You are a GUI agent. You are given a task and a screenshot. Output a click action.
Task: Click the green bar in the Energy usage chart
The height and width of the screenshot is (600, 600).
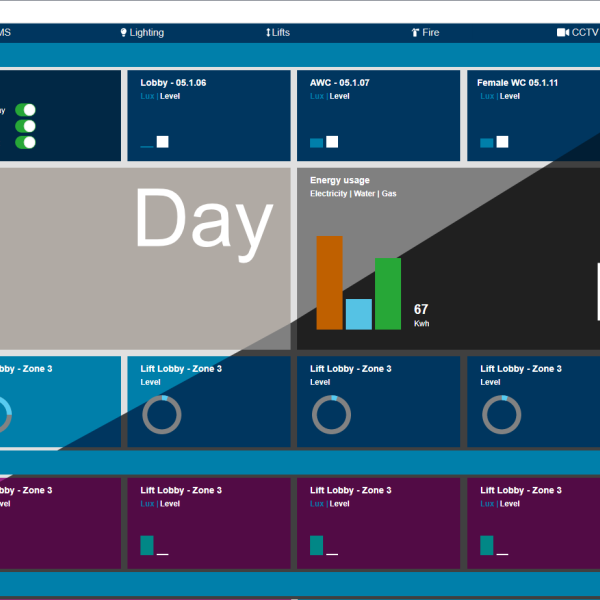(x=388, y=294)
